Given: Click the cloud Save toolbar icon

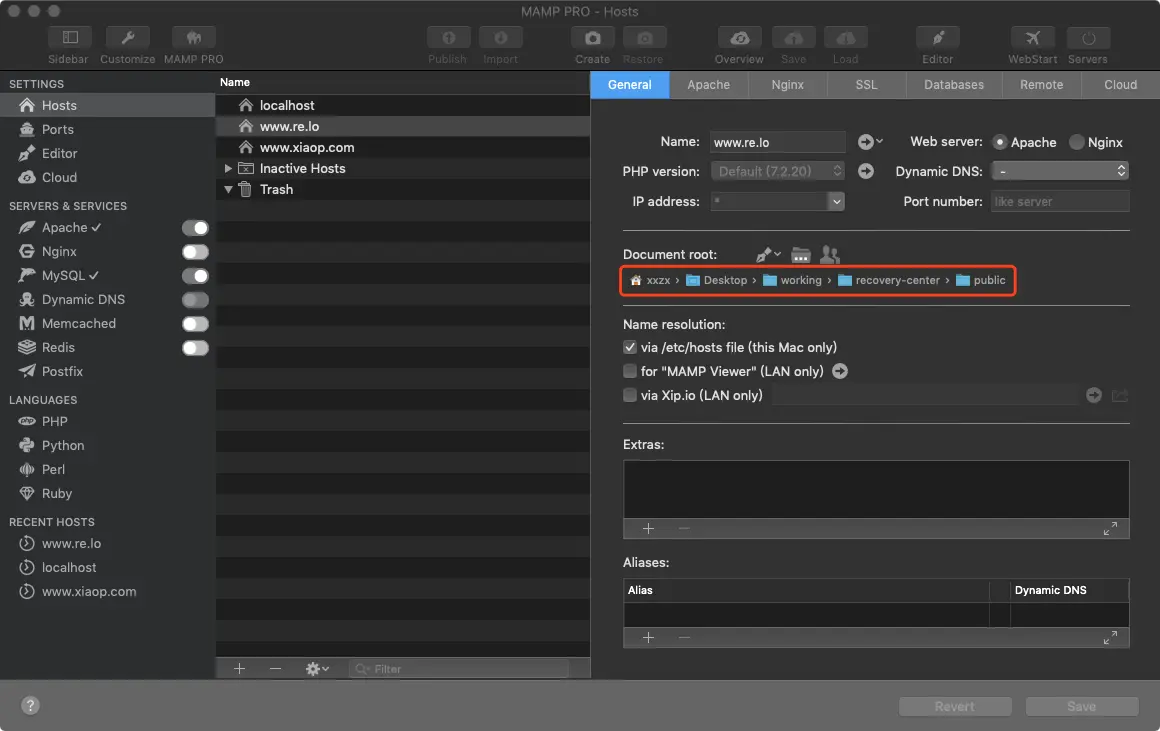Looking at the screenshot, I should coord(793,37).
